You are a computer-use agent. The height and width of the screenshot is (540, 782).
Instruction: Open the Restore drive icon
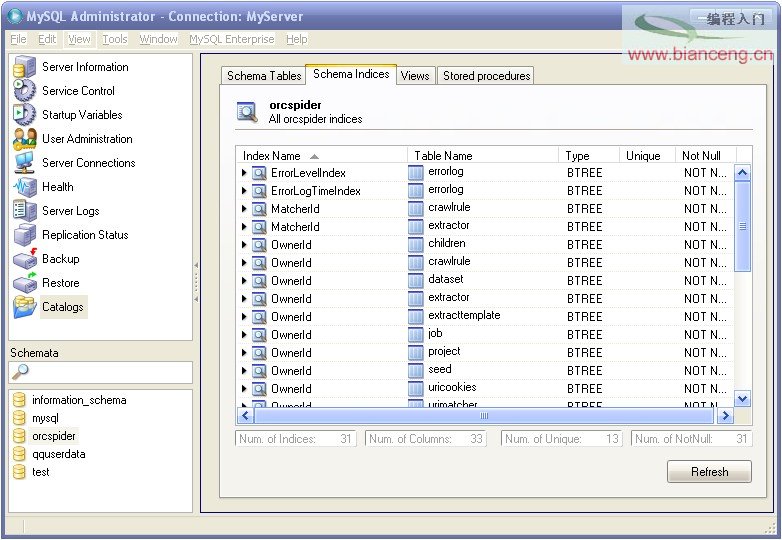[x=24, y=283]
